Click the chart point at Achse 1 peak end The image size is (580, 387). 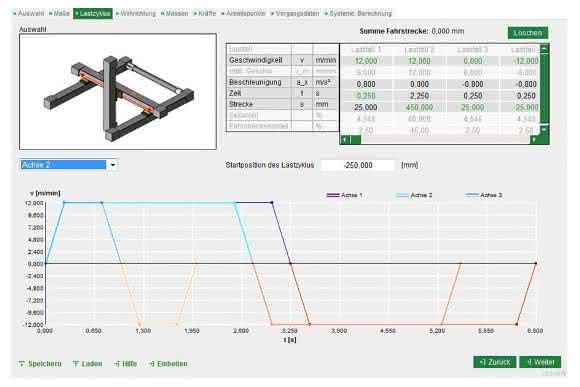pos(272,203)
